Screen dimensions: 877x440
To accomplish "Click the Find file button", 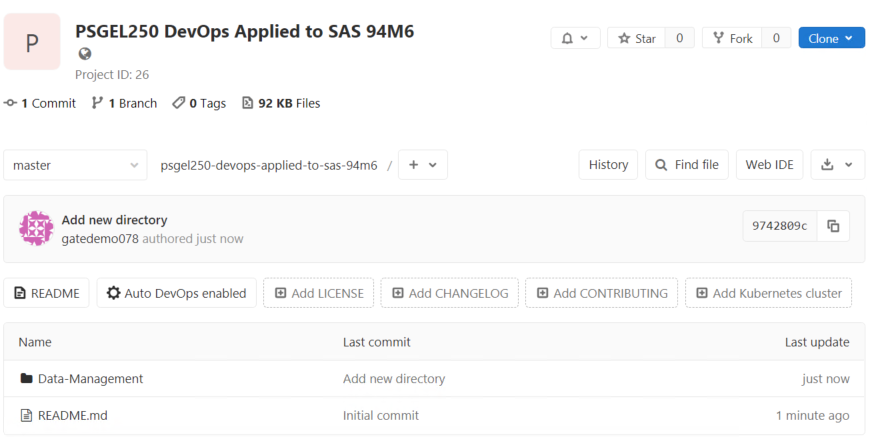I will click(x=687, y=165).
